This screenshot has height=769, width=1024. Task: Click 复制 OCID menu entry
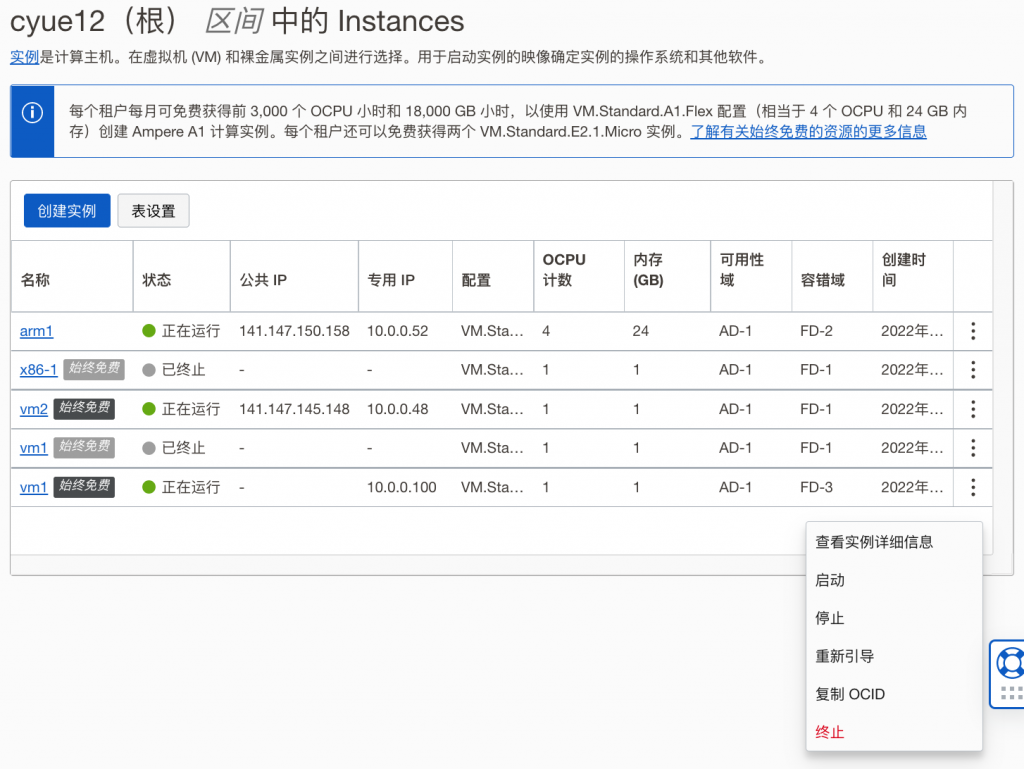850,694
